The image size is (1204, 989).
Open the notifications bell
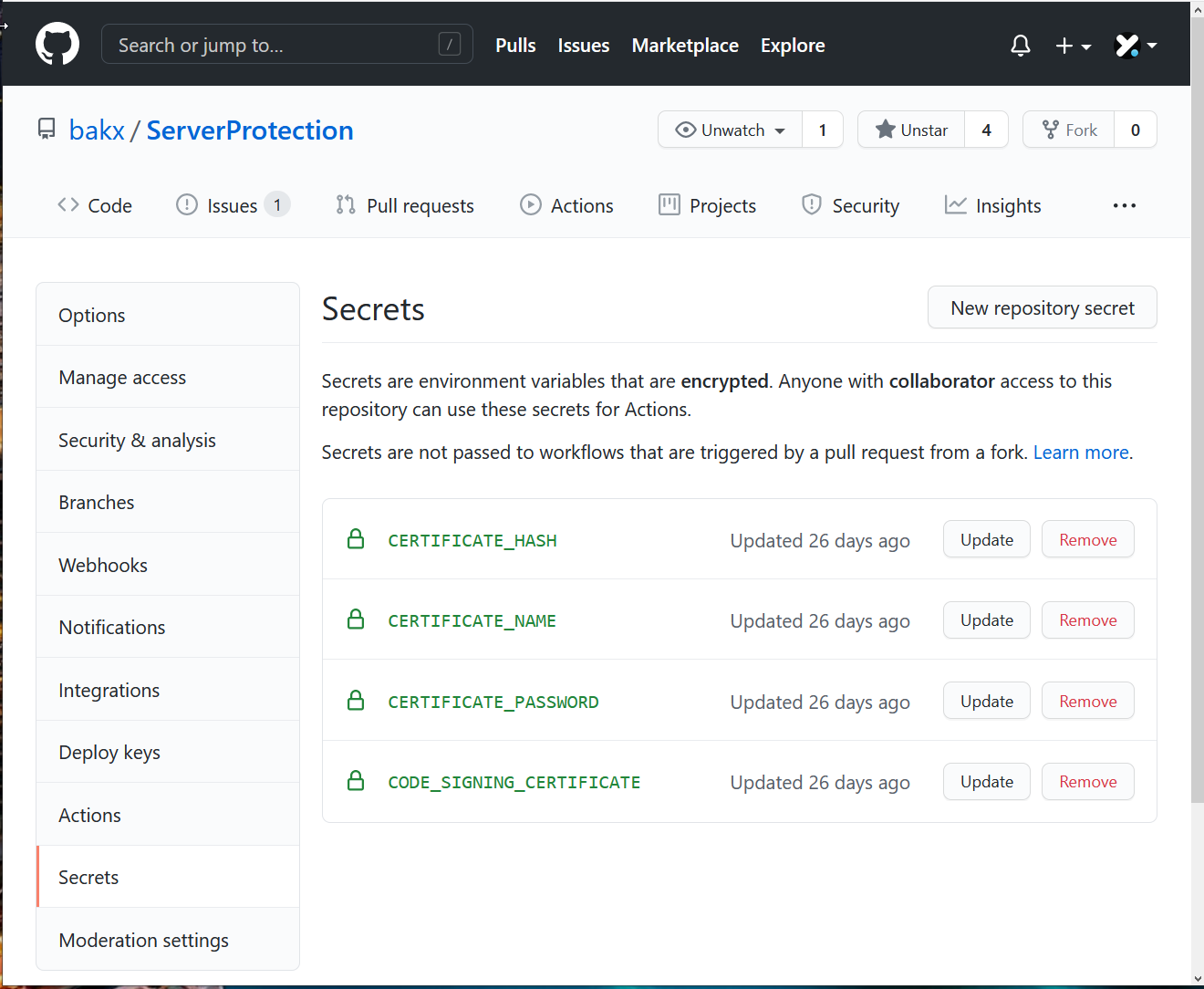click(1021, 46)
